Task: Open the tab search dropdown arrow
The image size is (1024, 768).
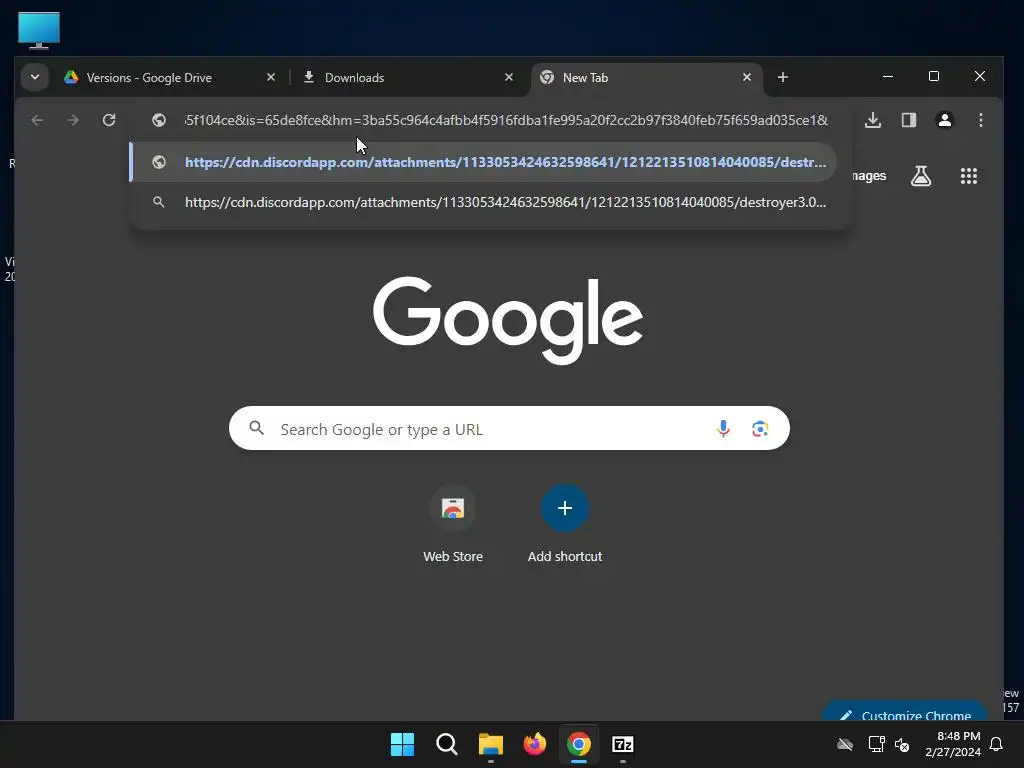Action: tap(35, 77)
